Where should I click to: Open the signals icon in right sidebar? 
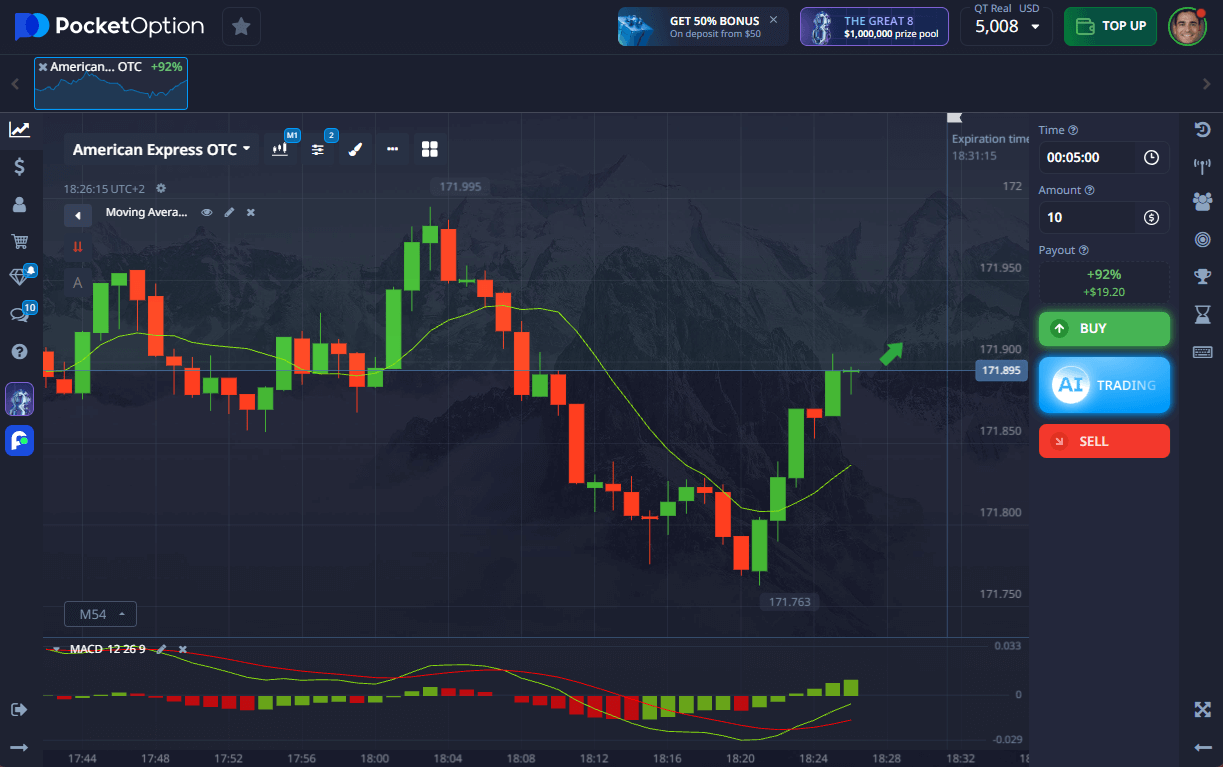tap(1202, 165)
